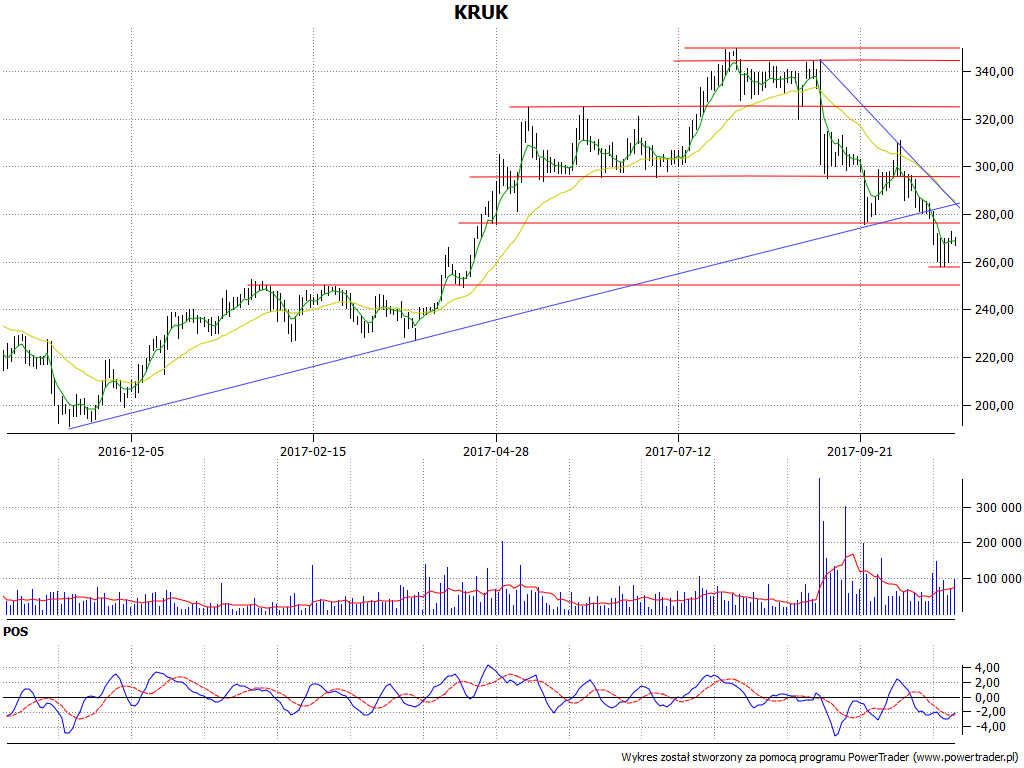Click the 2017-04-28 date label

pyautogui.click(x=496, y=451)
